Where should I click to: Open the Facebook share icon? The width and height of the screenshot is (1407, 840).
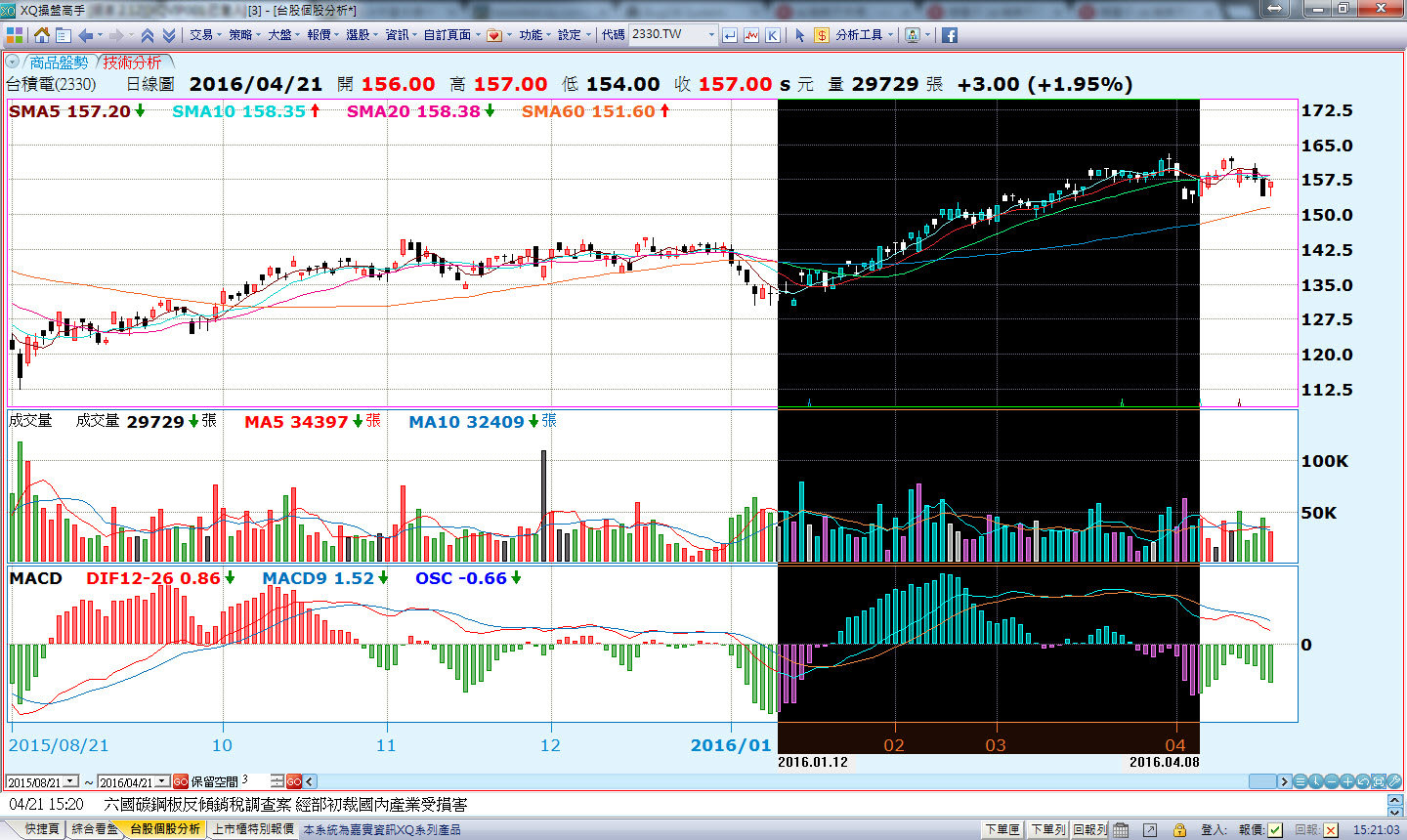pos(949,35)
